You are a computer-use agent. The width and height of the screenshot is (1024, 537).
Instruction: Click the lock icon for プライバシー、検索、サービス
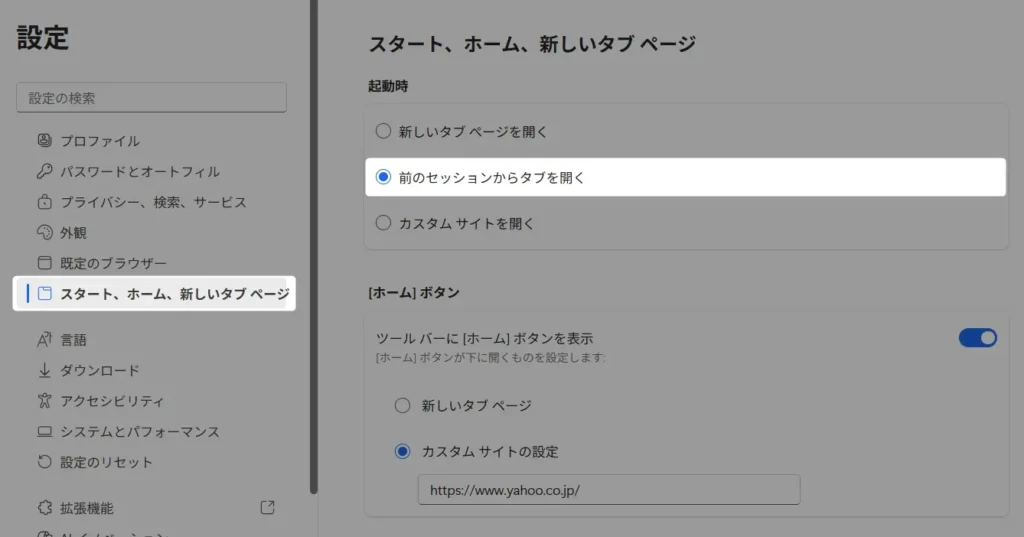(x=44, y=202)
